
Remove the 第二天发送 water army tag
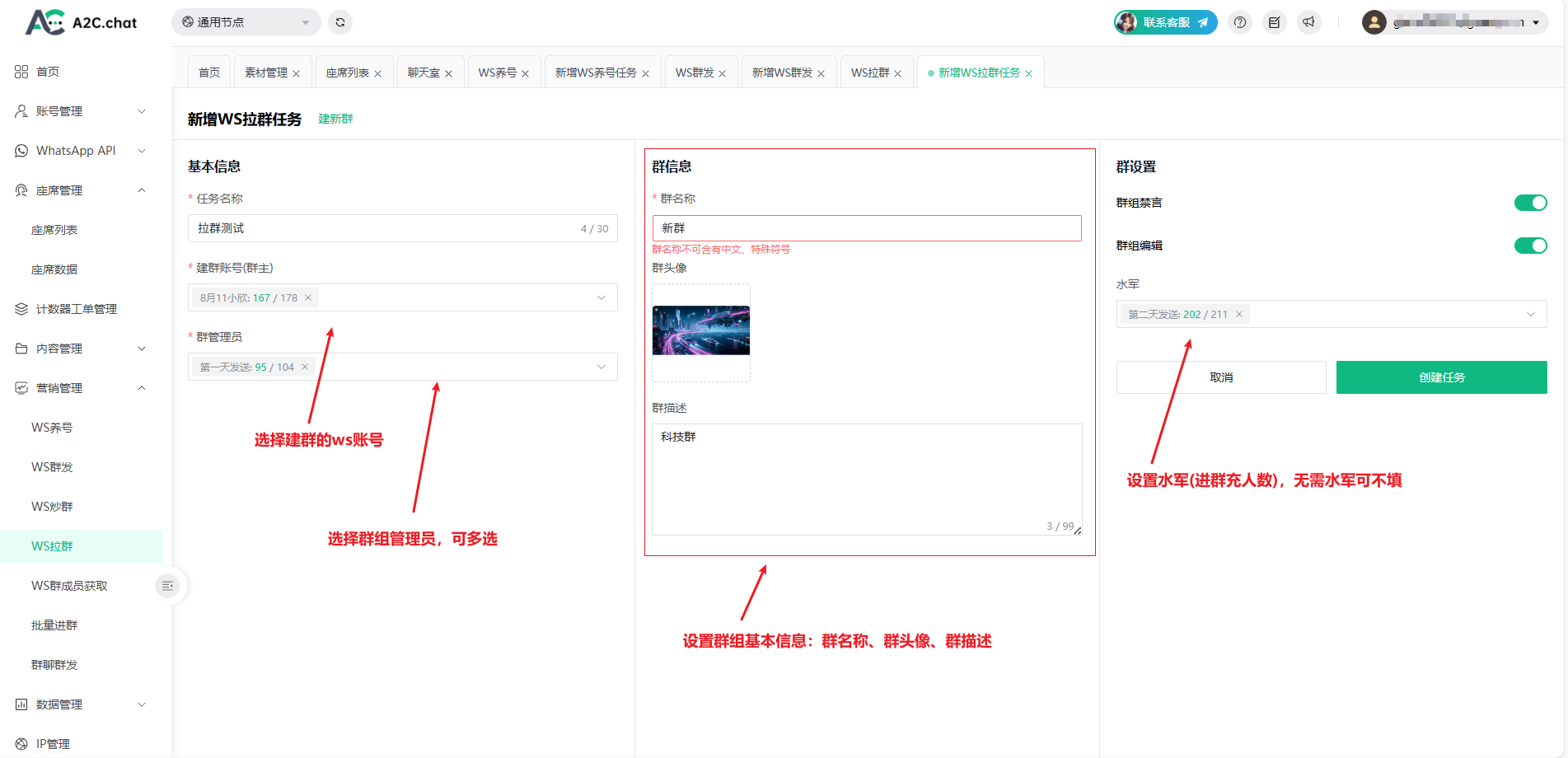[x=1239, y=314]
